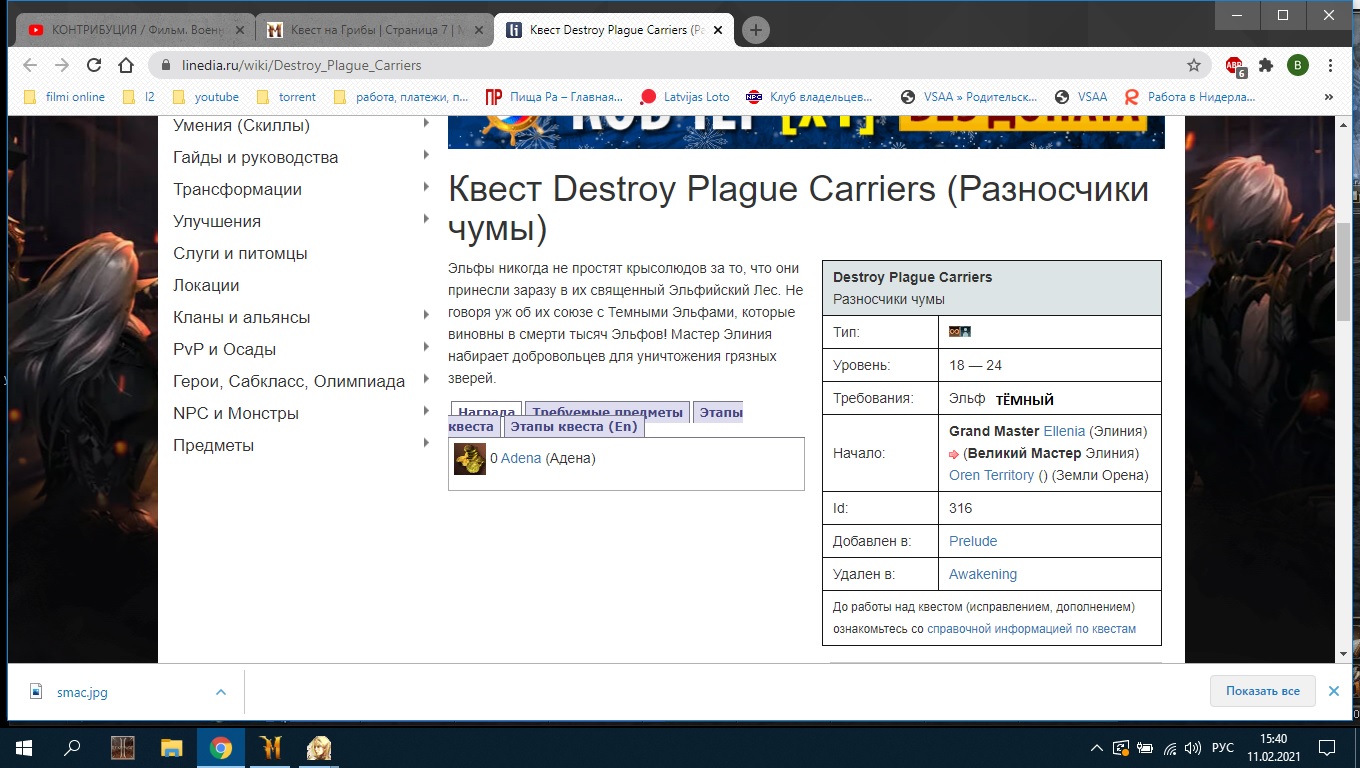Open File Explorer from the taskbar
Viewport: 1360px width, 768px height.
[x=172, y=747]
